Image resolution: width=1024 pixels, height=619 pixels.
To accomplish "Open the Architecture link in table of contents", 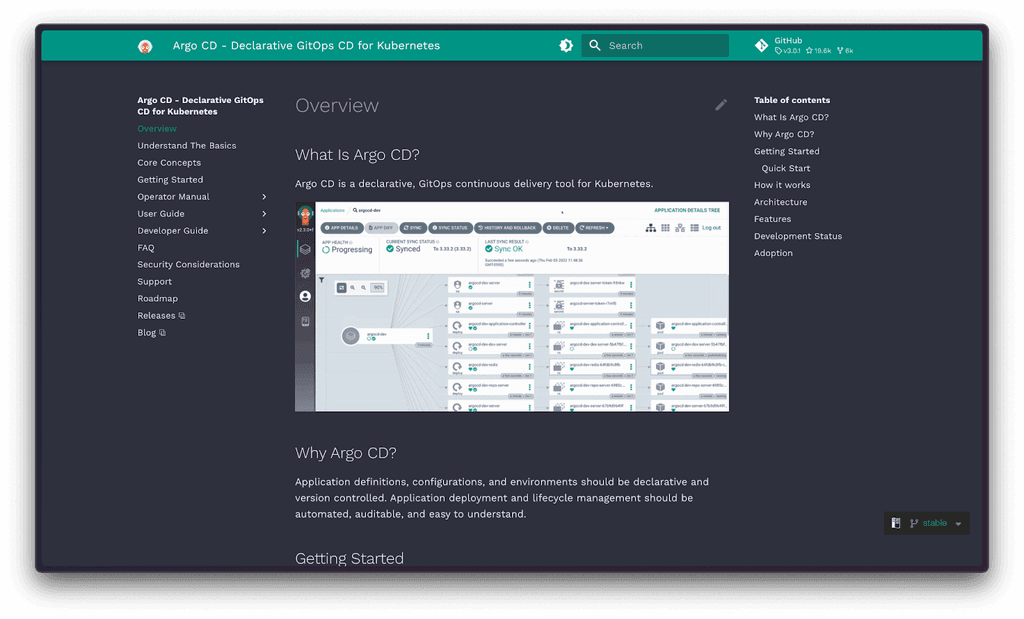I will pos(780,201).
